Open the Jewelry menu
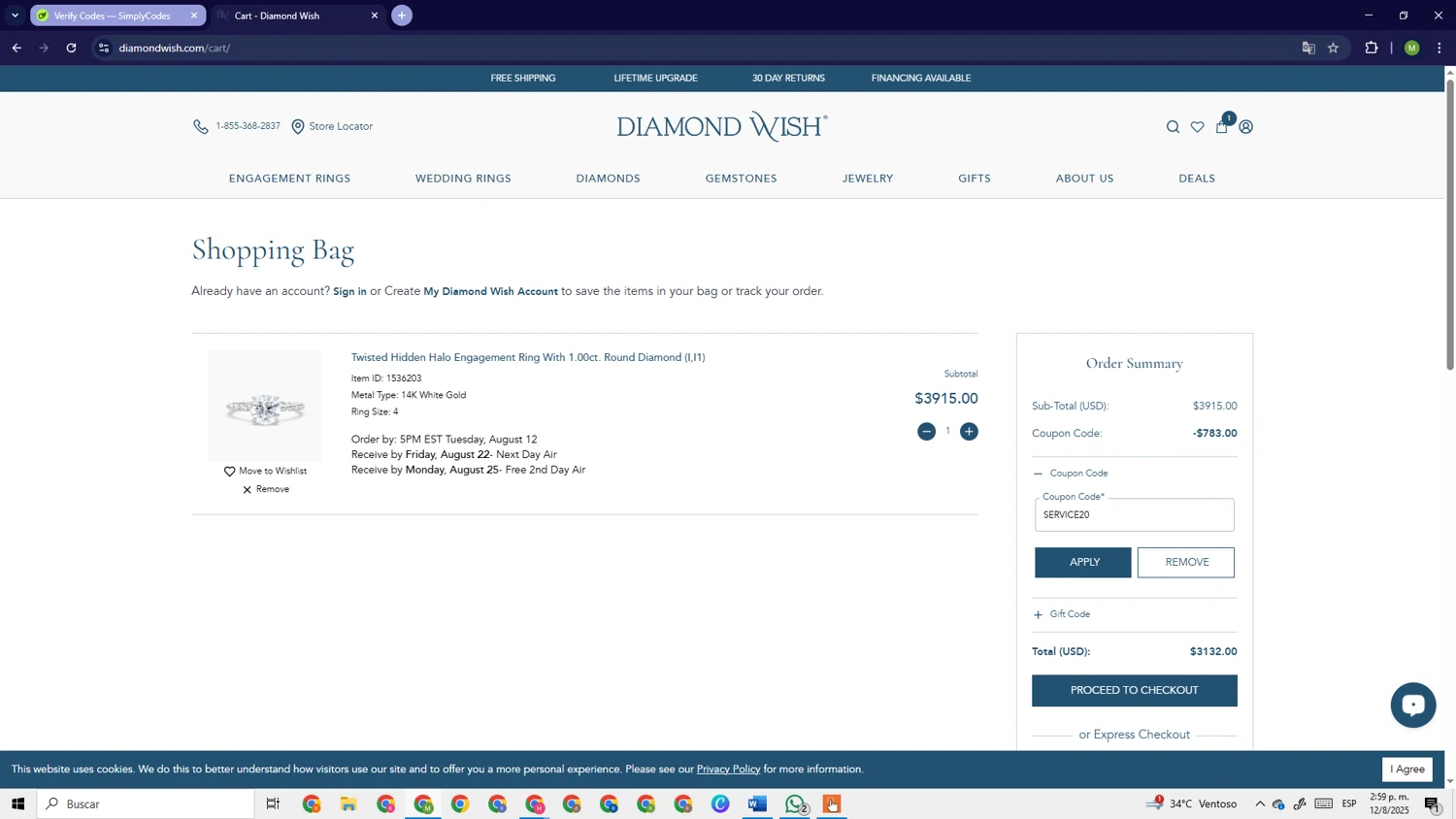1456x819 pixels. tap(868, 179)
